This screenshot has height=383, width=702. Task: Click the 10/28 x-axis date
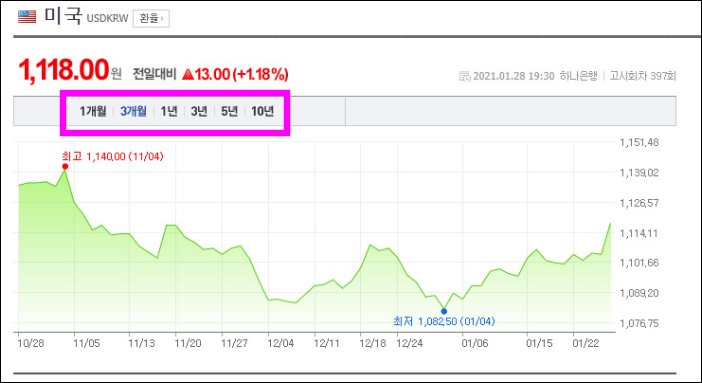[x=31, y=343]
